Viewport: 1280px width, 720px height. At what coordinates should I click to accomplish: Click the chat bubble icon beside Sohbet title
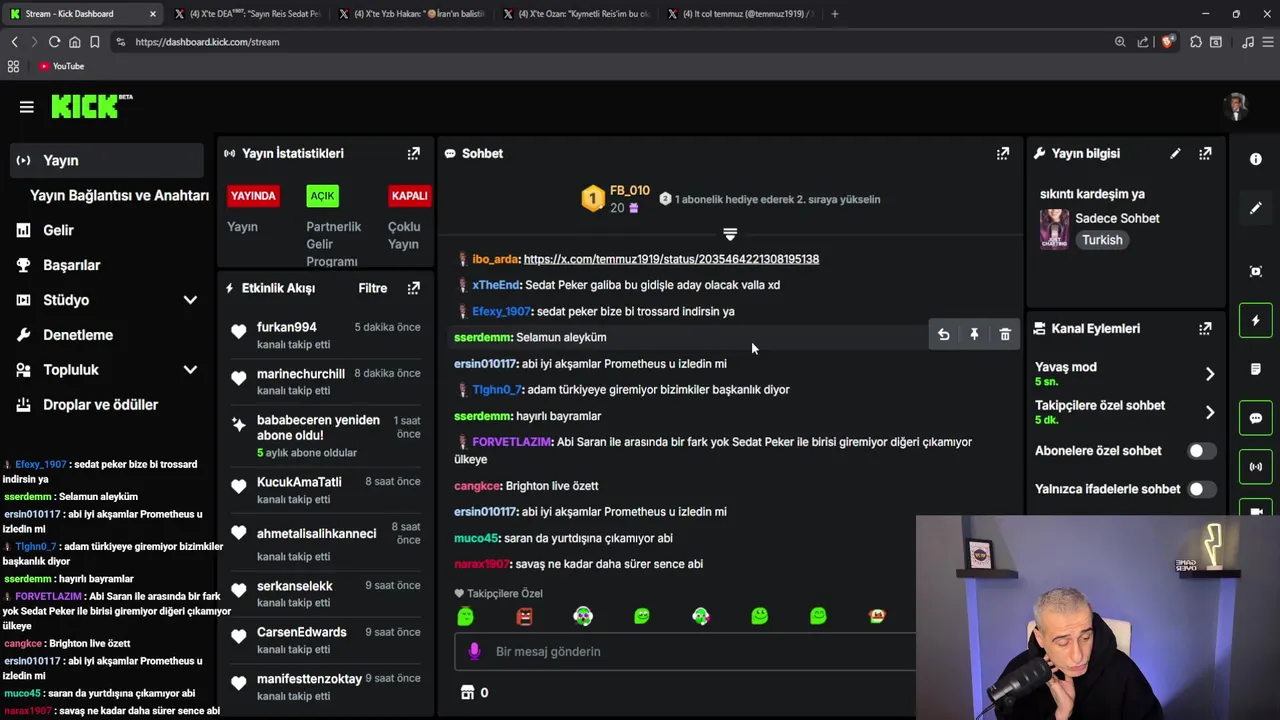[450, 153]
